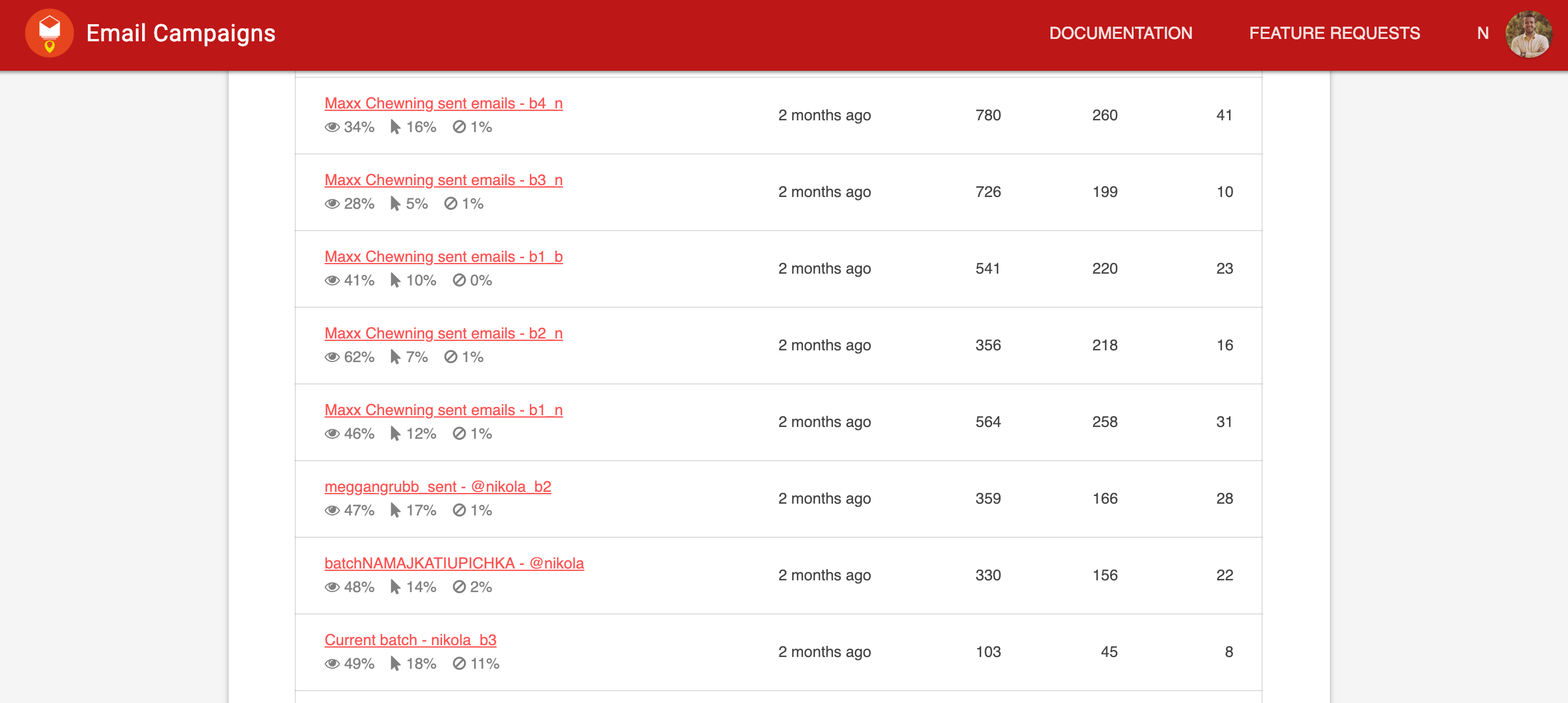This screenshot has height=703, width=1568.
Task: Select the 541 sent count value
Action: 988,270
